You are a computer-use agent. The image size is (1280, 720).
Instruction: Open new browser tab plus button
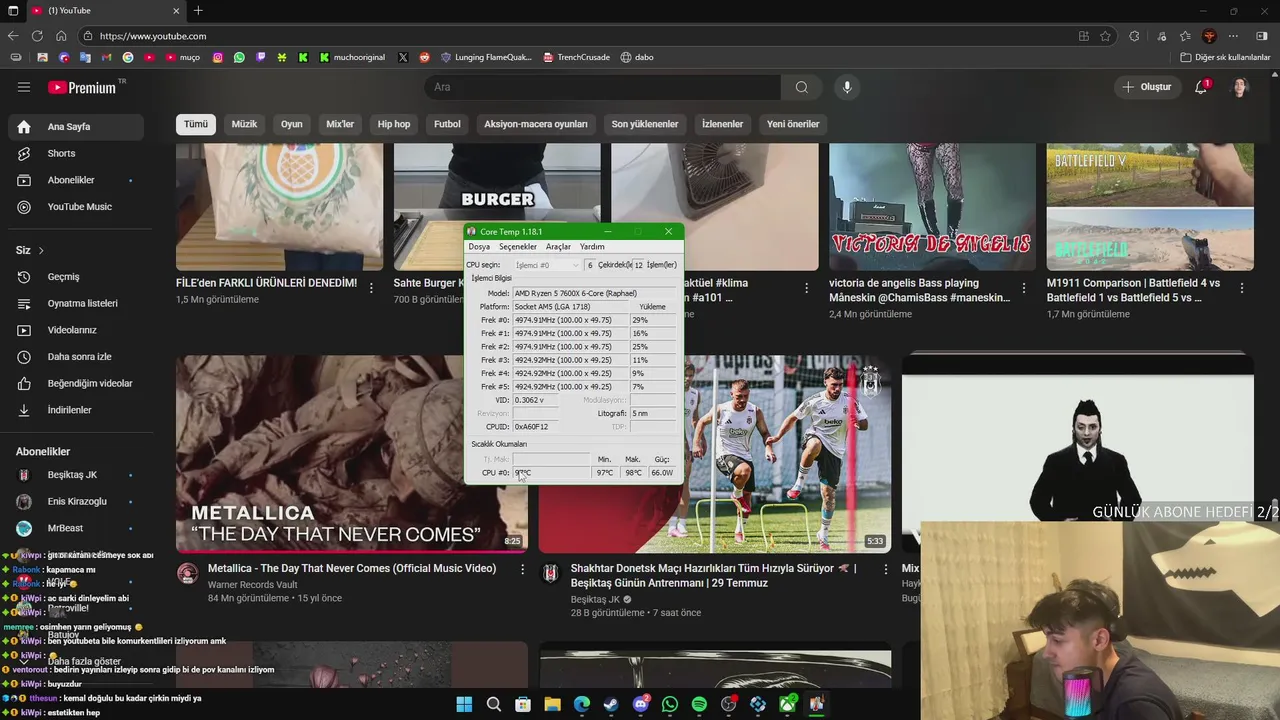[x=198, y=10]
